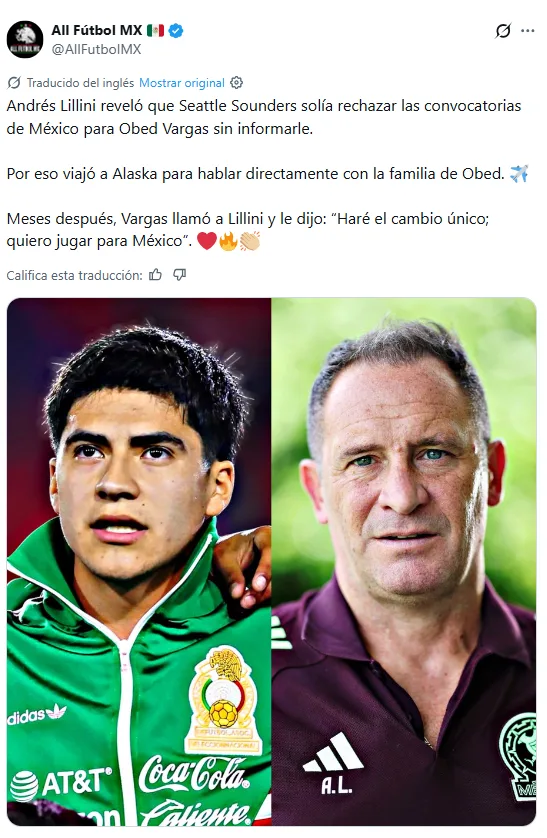The image size is (547, 838).
Task: Open the @AllFutbolMX handle
Action: 96,49
